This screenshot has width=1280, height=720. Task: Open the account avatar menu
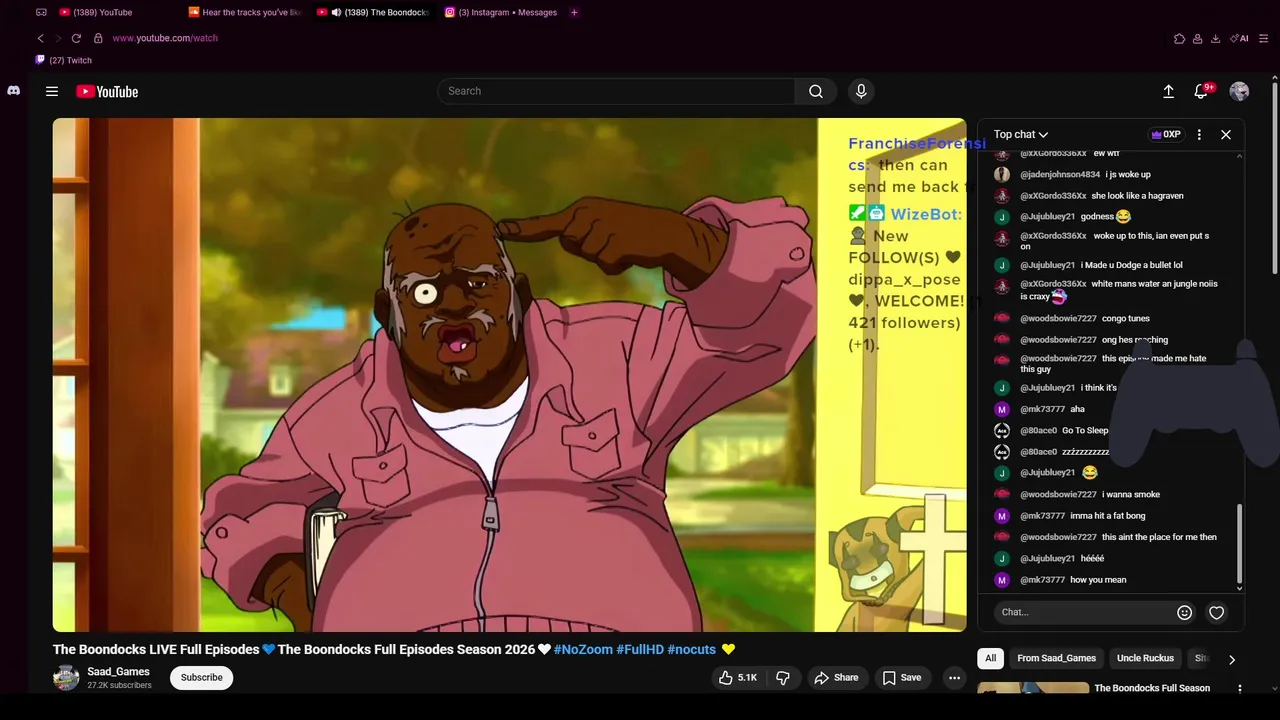click(1239, 91)
